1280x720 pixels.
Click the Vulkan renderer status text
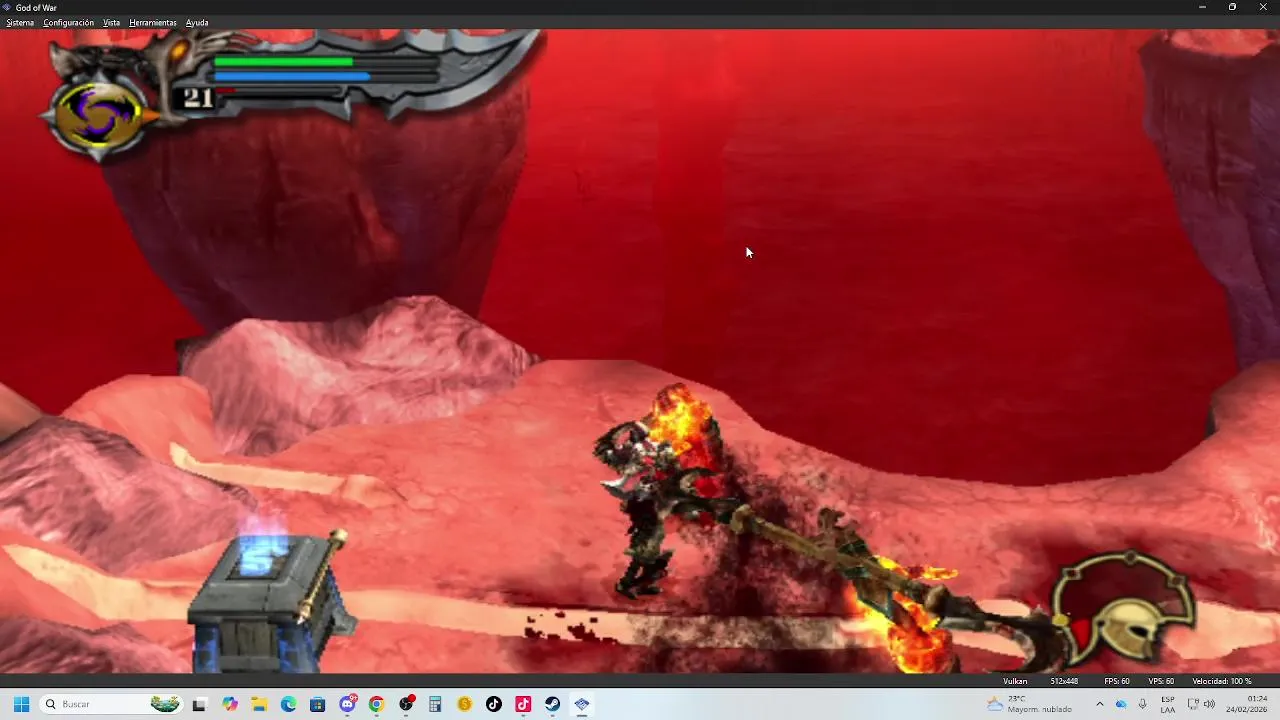(x=1015, y=681)
